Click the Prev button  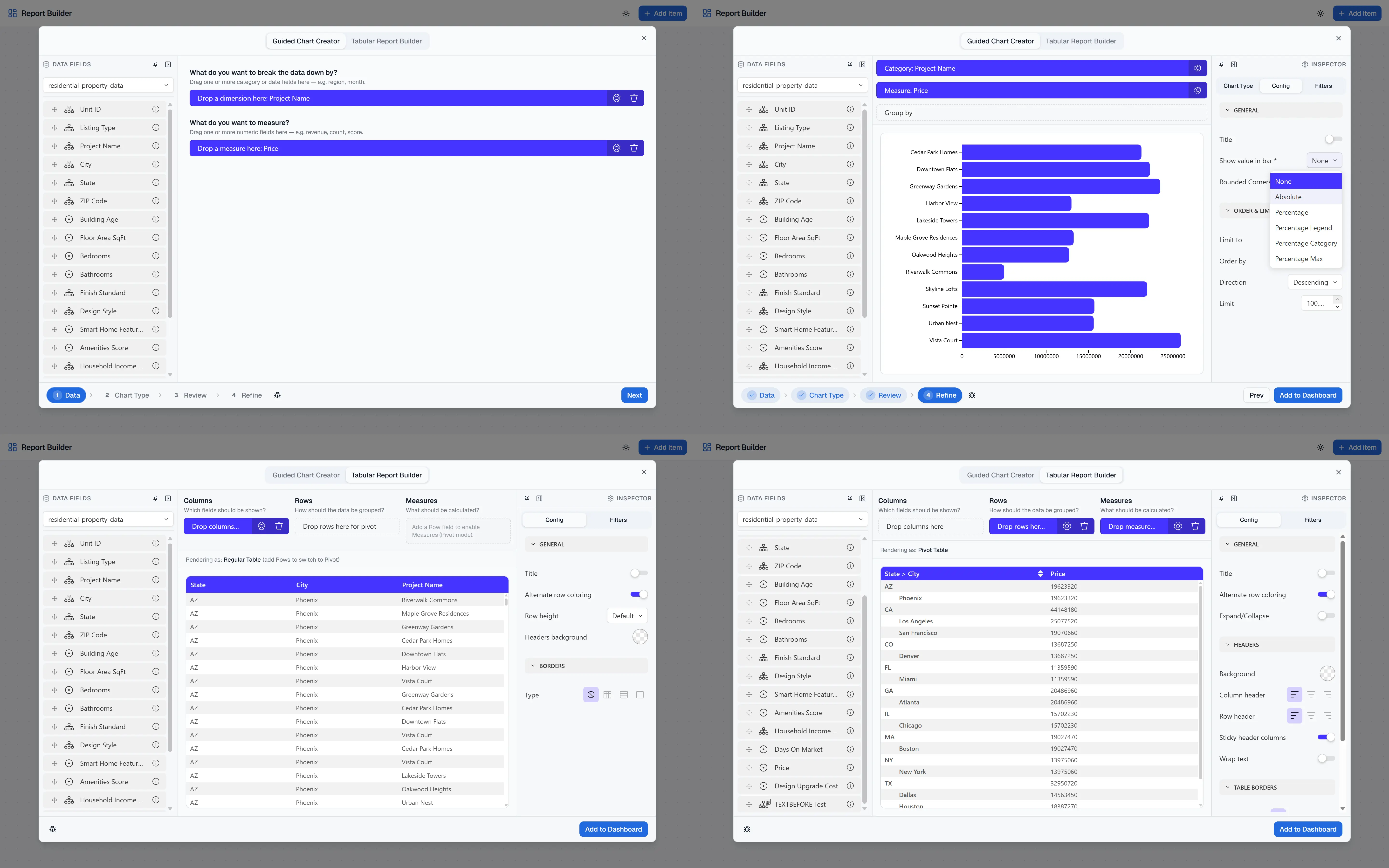pos(1256,395)
